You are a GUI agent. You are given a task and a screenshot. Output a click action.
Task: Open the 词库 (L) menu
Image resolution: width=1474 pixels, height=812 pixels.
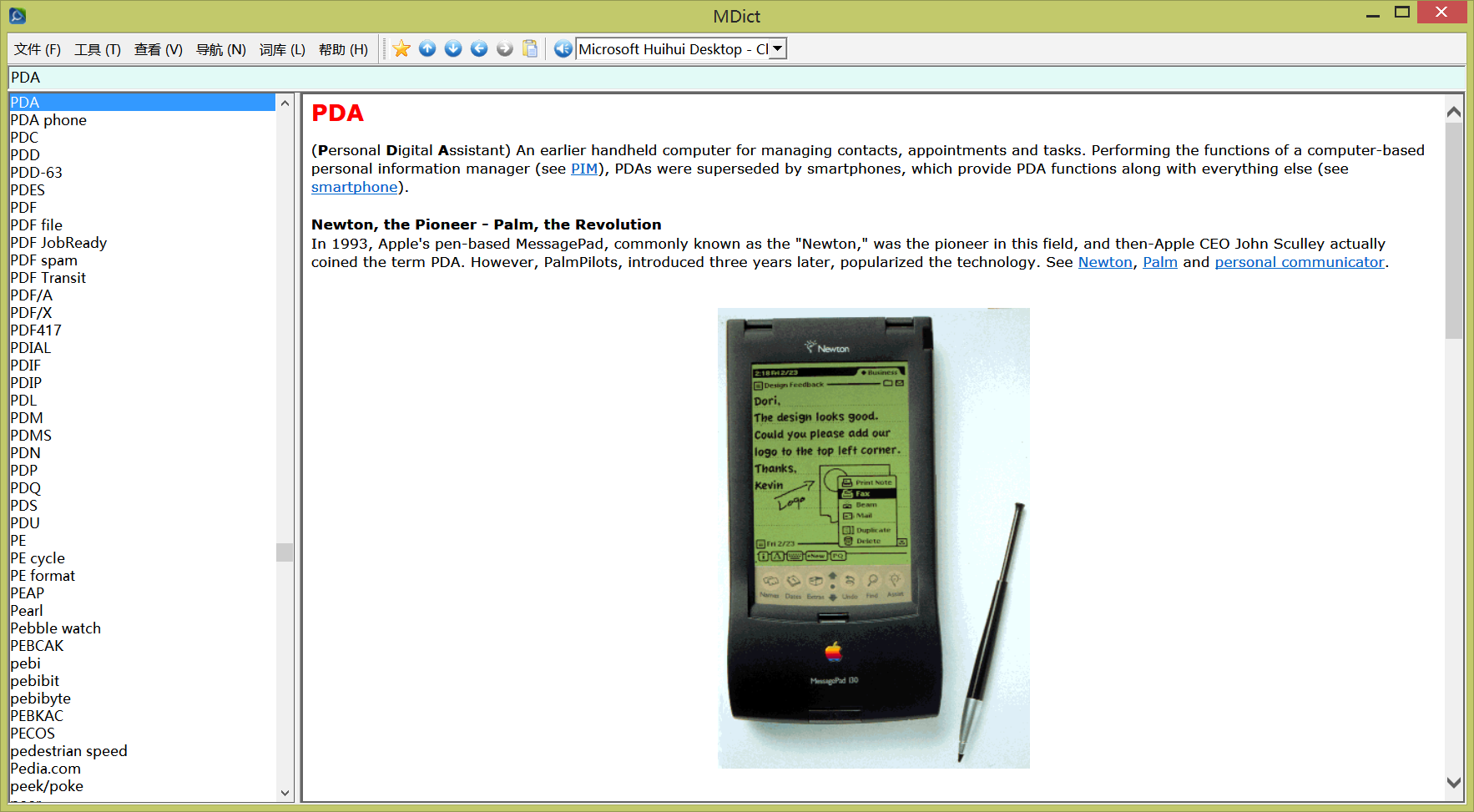(282, 49)
